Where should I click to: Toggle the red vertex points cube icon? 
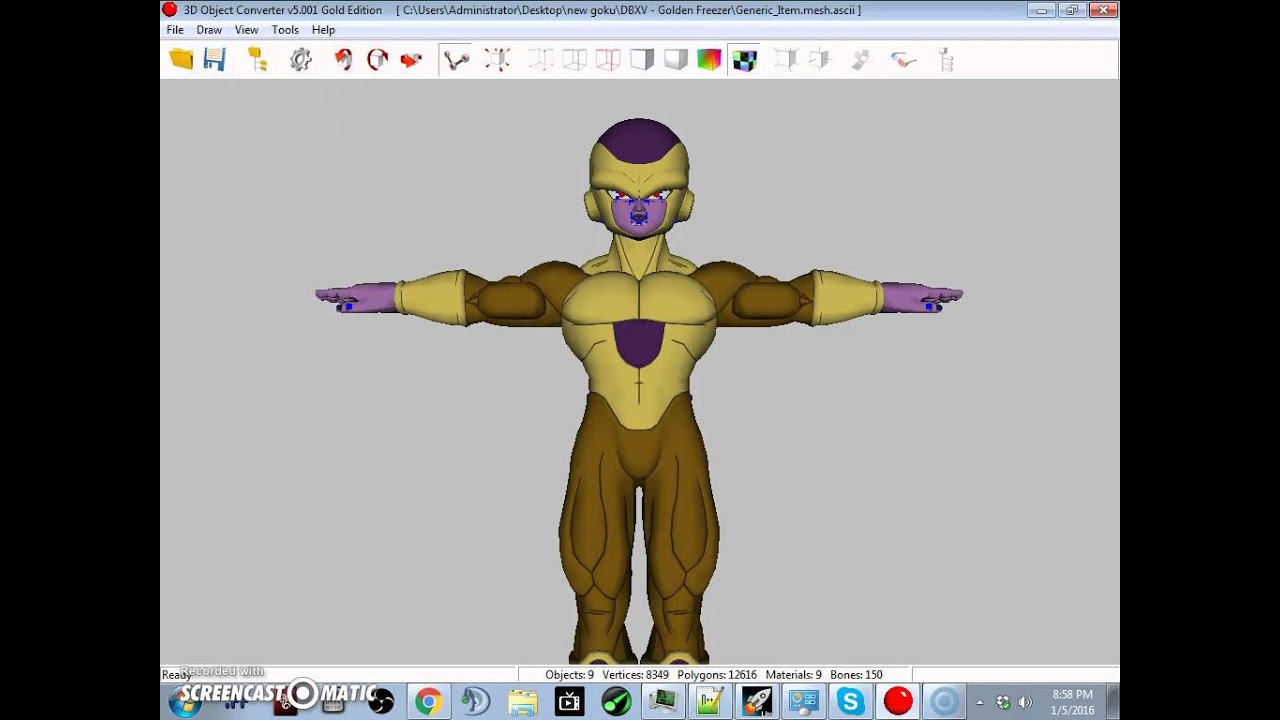[x=497, y=60]
